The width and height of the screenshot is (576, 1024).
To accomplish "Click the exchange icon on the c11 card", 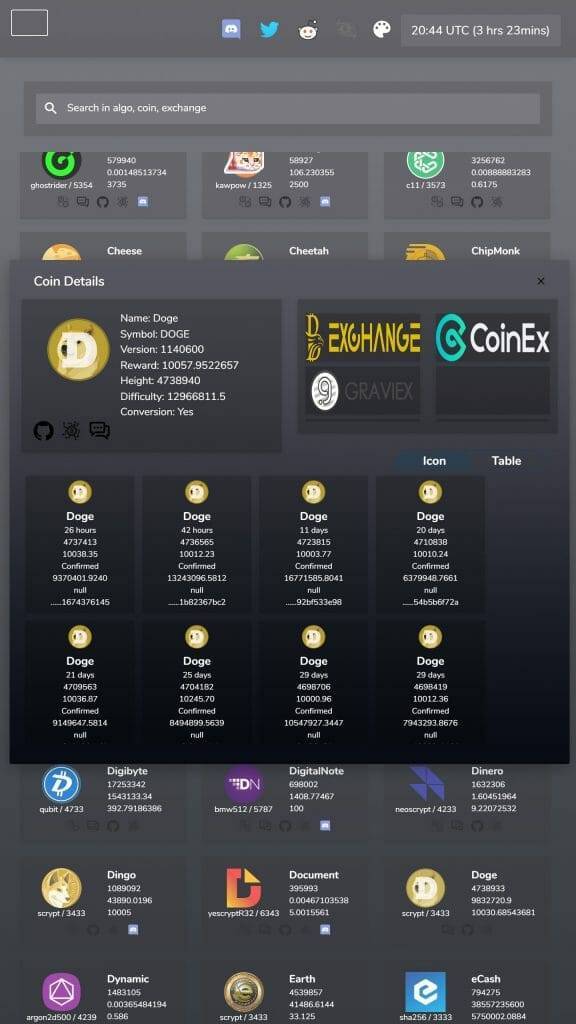I will (x=438, y=202).
